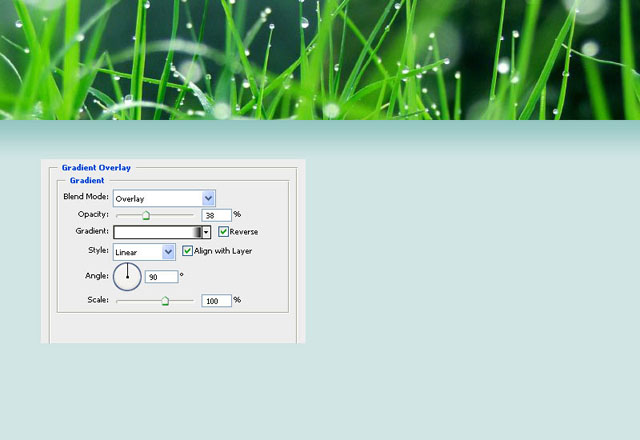The image size is (640, 440).
Task: Click the Angle value field showing 90
Action: tap(162, 277)
